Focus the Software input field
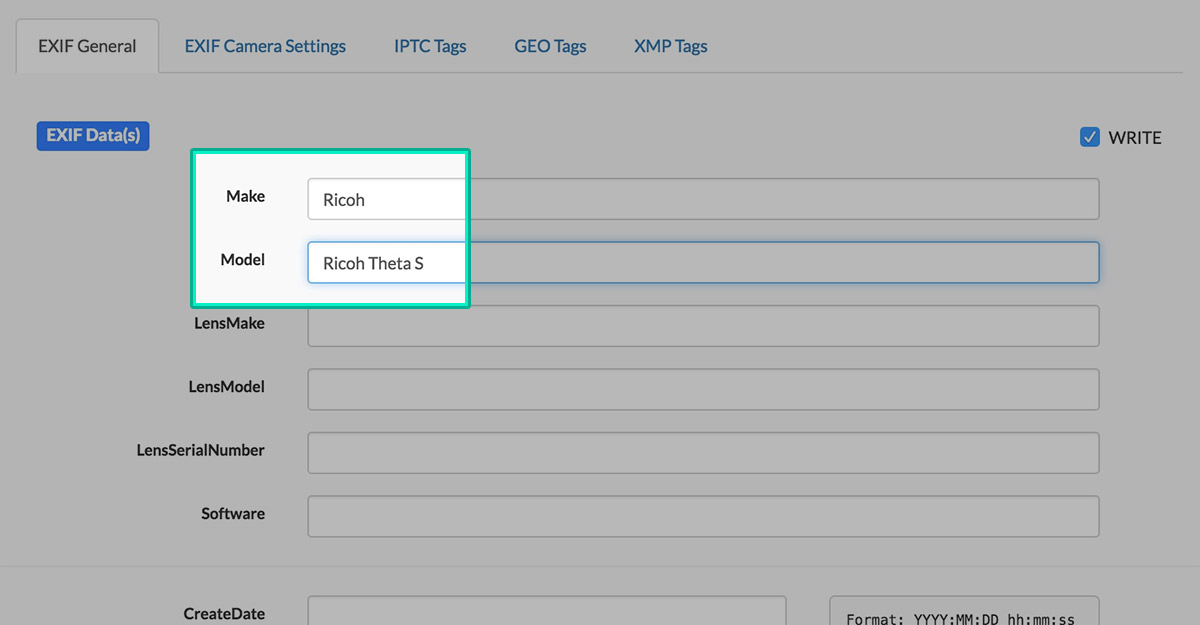 pyautogui.click(x=703, y=516)
